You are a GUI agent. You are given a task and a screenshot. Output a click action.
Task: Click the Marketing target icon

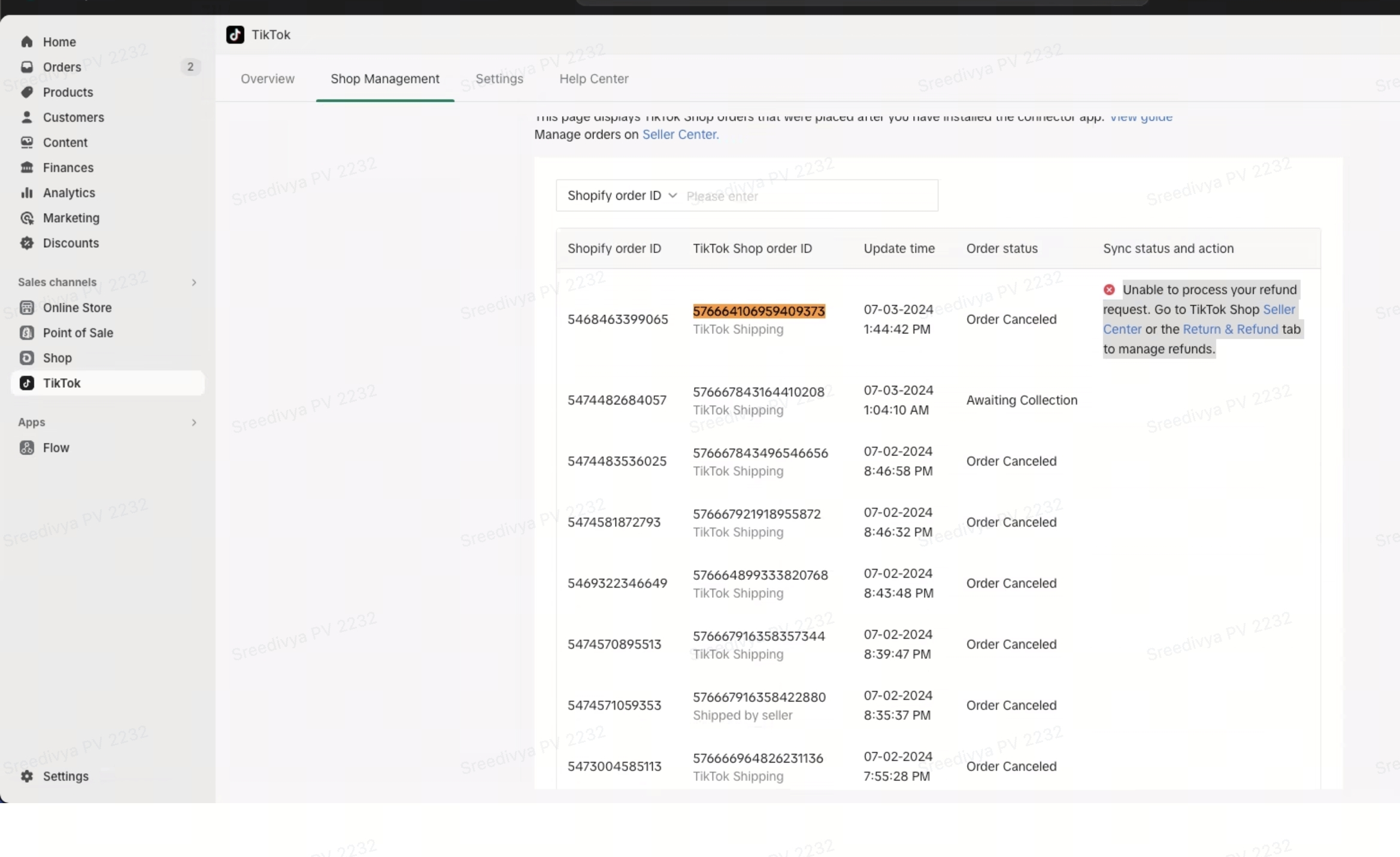tap(26, 218)
